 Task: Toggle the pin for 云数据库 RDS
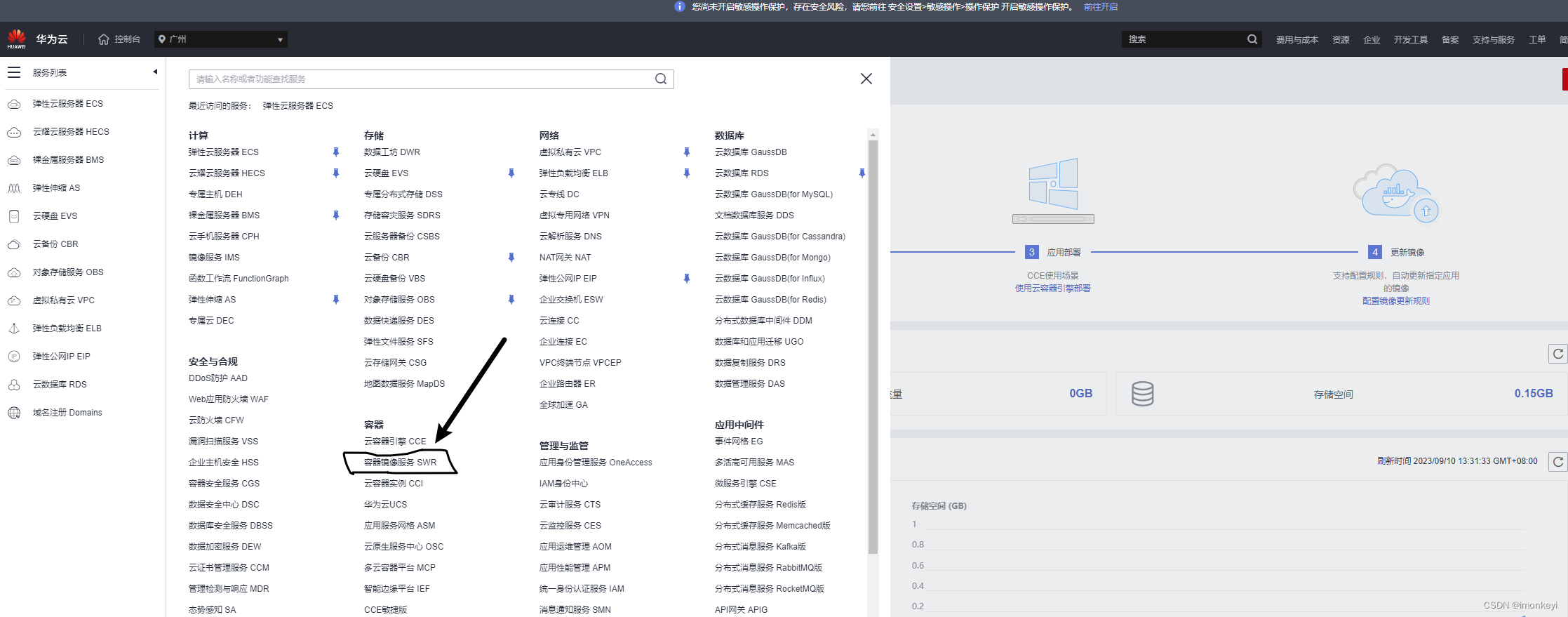[x=862, y=173]
